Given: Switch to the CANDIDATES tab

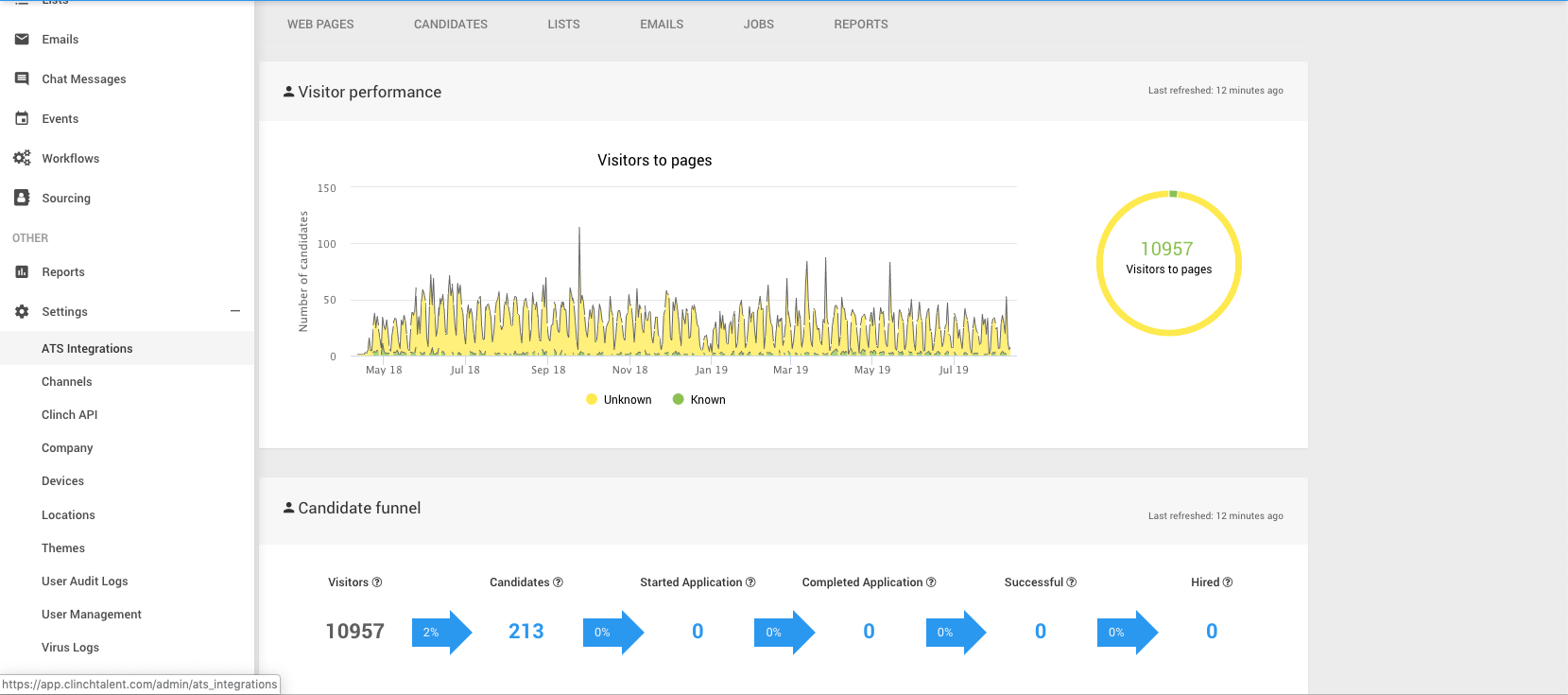Looking at the screenshot, I should (x=451, y=25).
